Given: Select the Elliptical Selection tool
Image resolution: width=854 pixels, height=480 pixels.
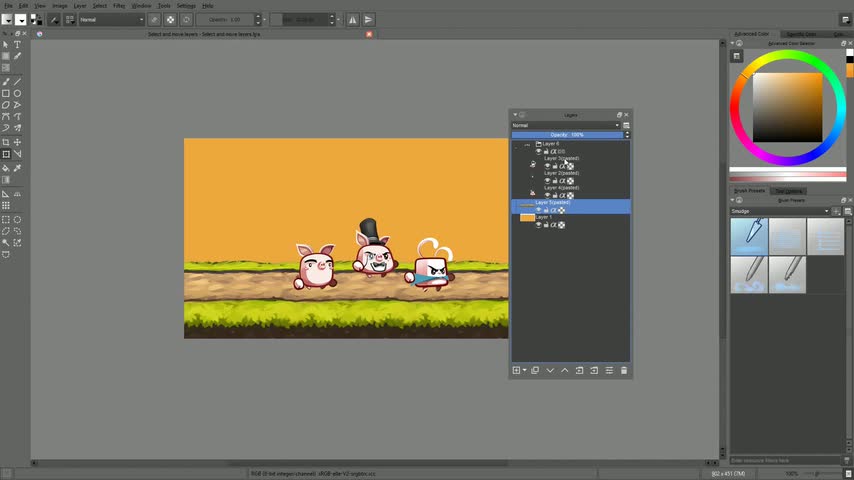Looking at the screenshot, I should tap(17, 220).
